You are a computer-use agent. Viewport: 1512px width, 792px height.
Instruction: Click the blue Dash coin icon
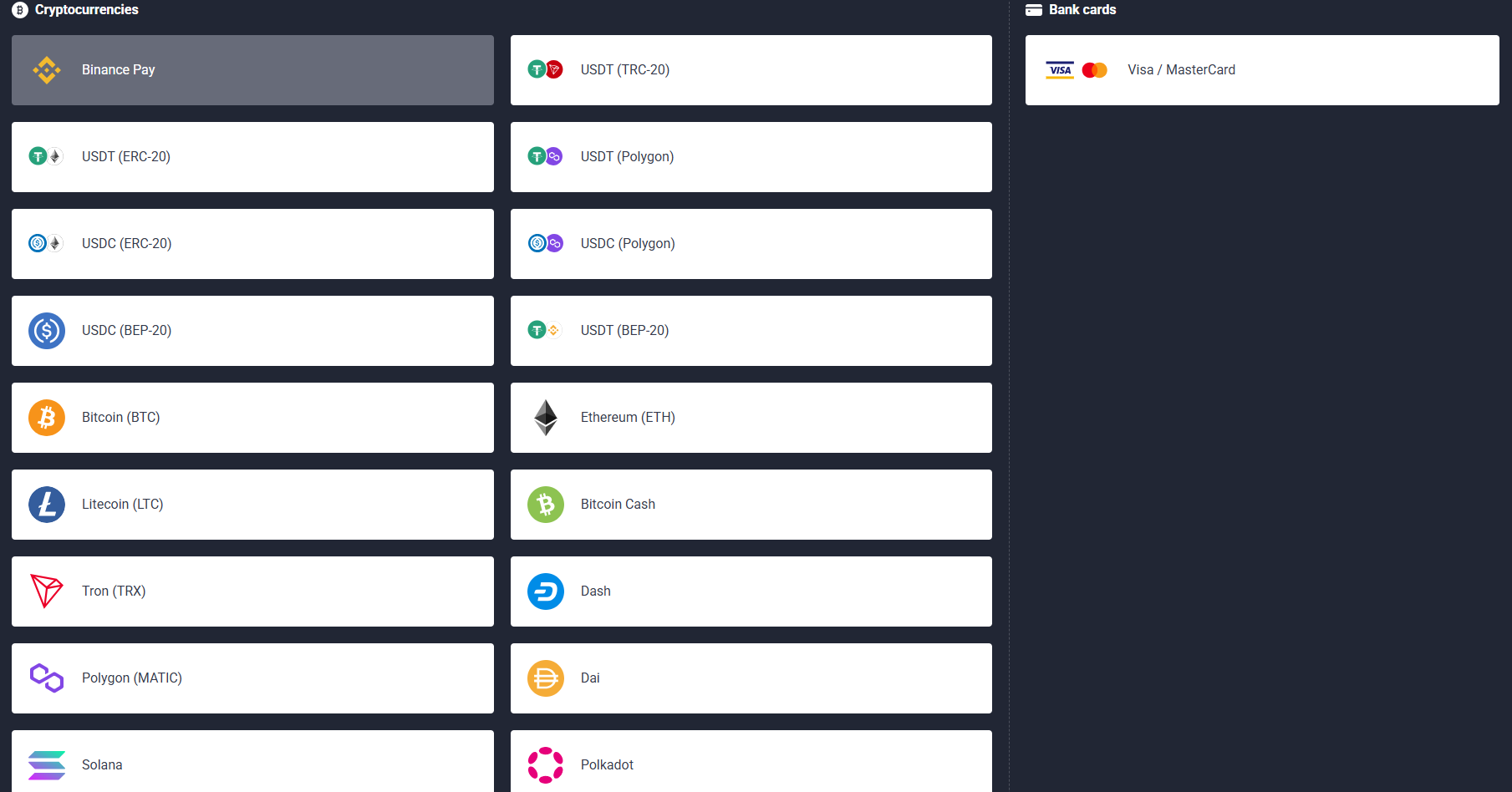click(x=546, y=591)
